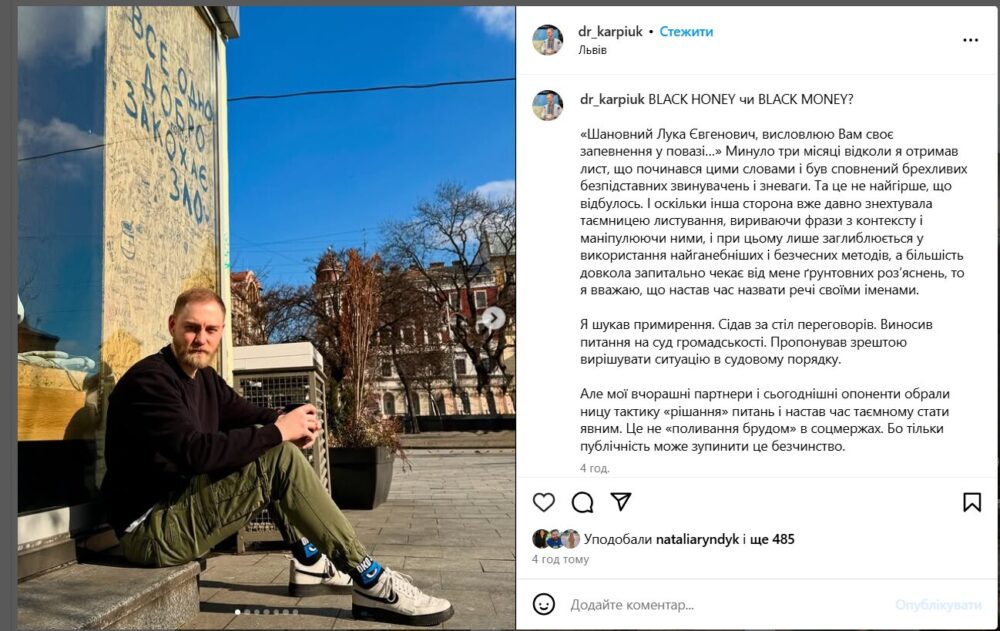The image size is (1000, 631).
Task: Save post using bookmark icon
Action: coord(971,503)
